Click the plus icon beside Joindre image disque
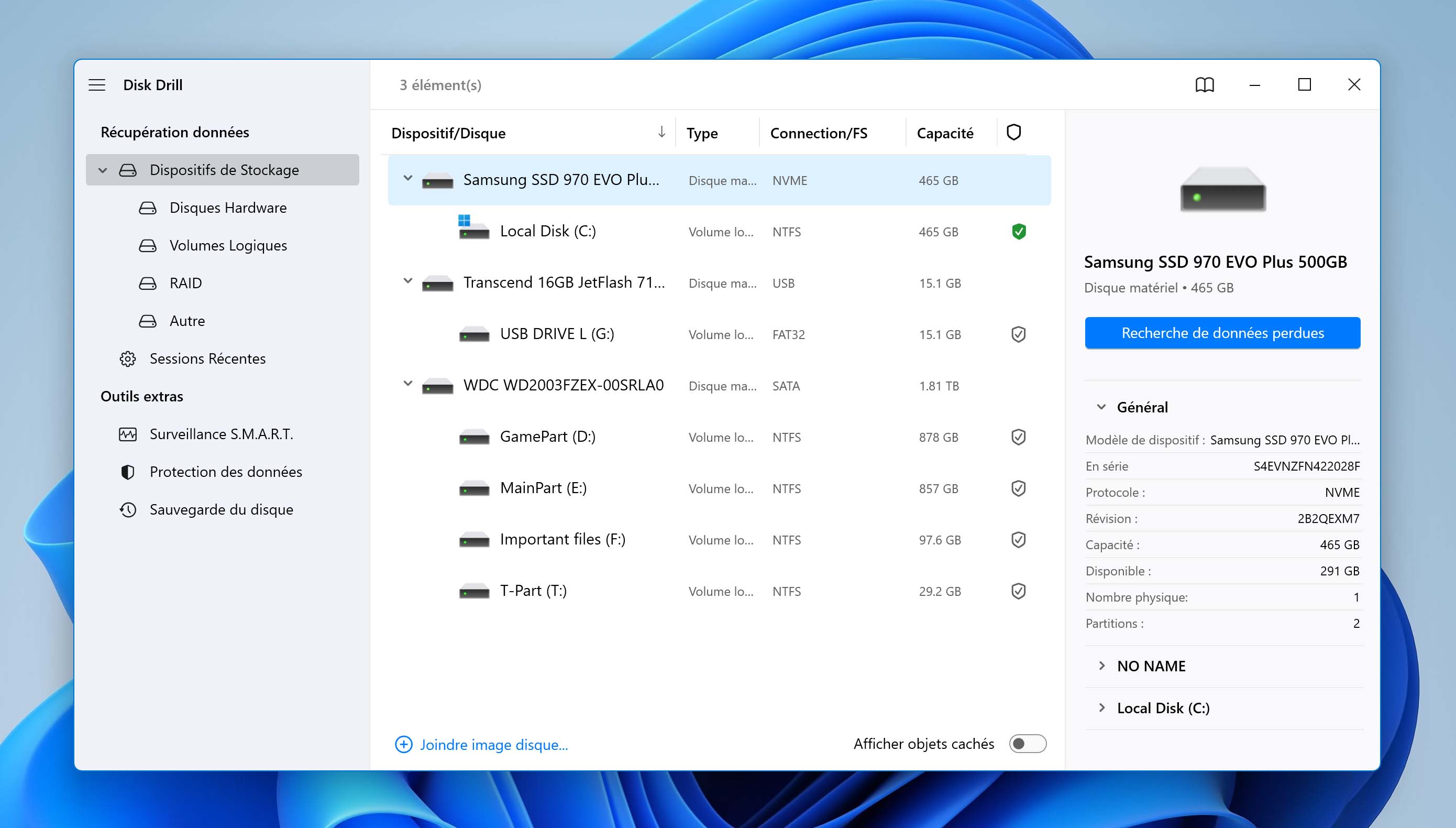The image size is (1456, 828). pyautogui.click(x=403, y=744)
